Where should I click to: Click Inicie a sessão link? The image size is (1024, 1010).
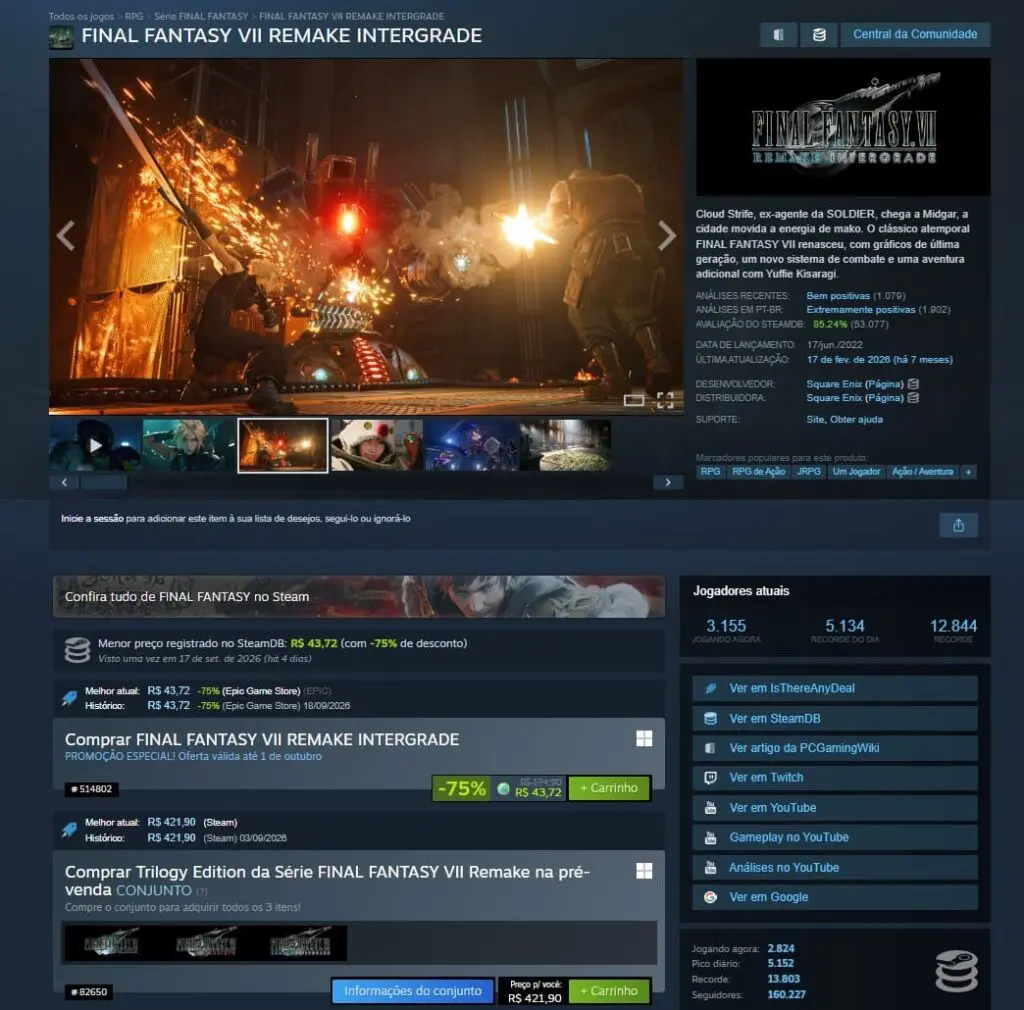tap(92, 518)
